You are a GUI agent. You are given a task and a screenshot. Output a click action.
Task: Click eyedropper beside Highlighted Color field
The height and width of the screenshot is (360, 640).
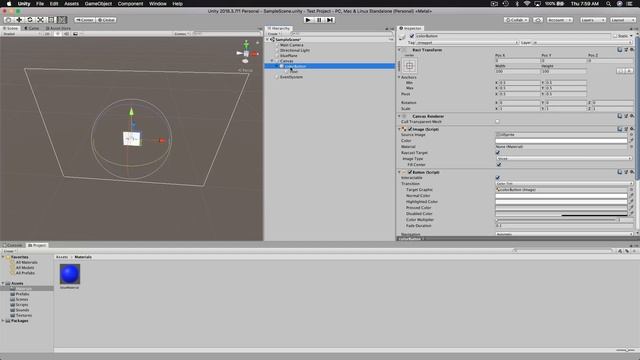[x=631, y=202]
